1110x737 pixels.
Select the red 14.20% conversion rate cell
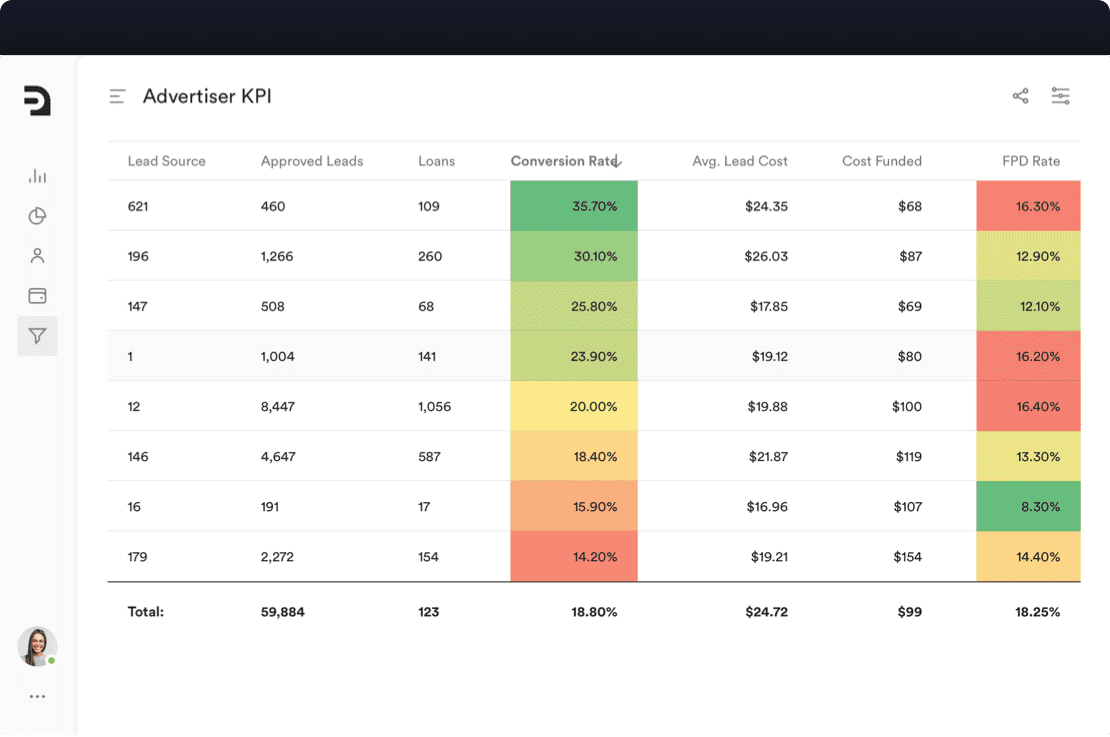574,557
